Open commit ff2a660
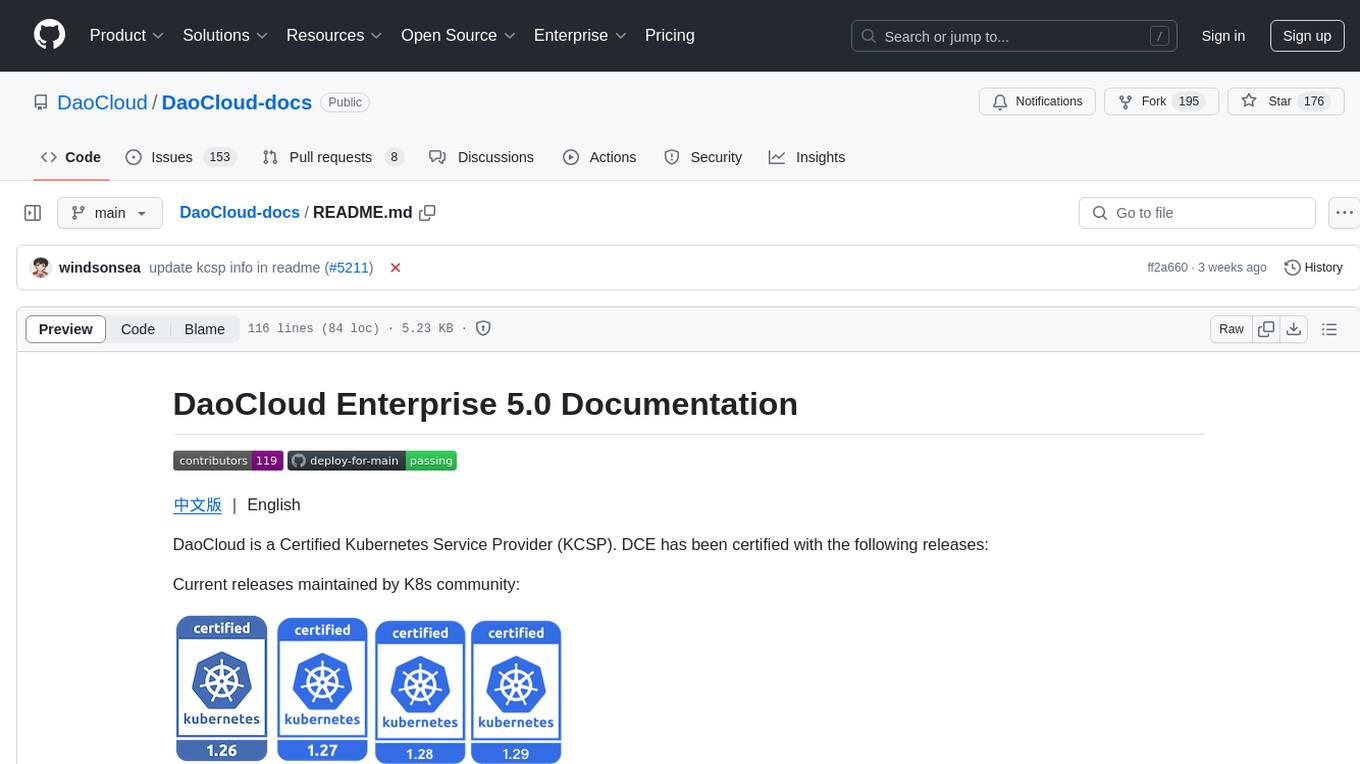 tap(1167, 268)
